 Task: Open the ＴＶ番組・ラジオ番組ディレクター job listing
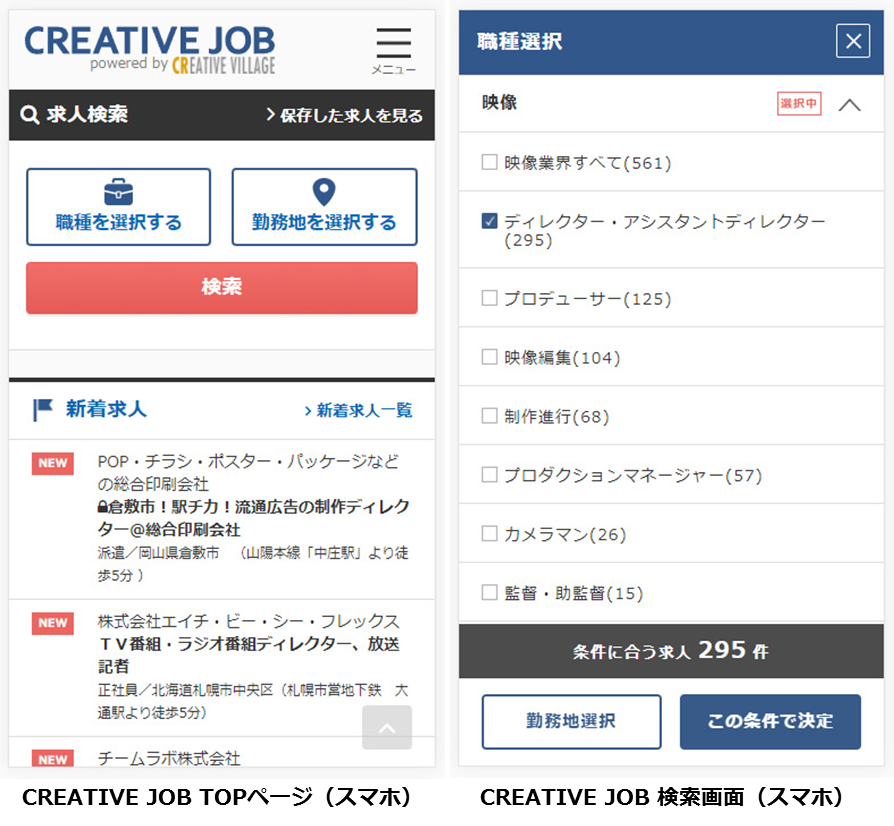249,655
